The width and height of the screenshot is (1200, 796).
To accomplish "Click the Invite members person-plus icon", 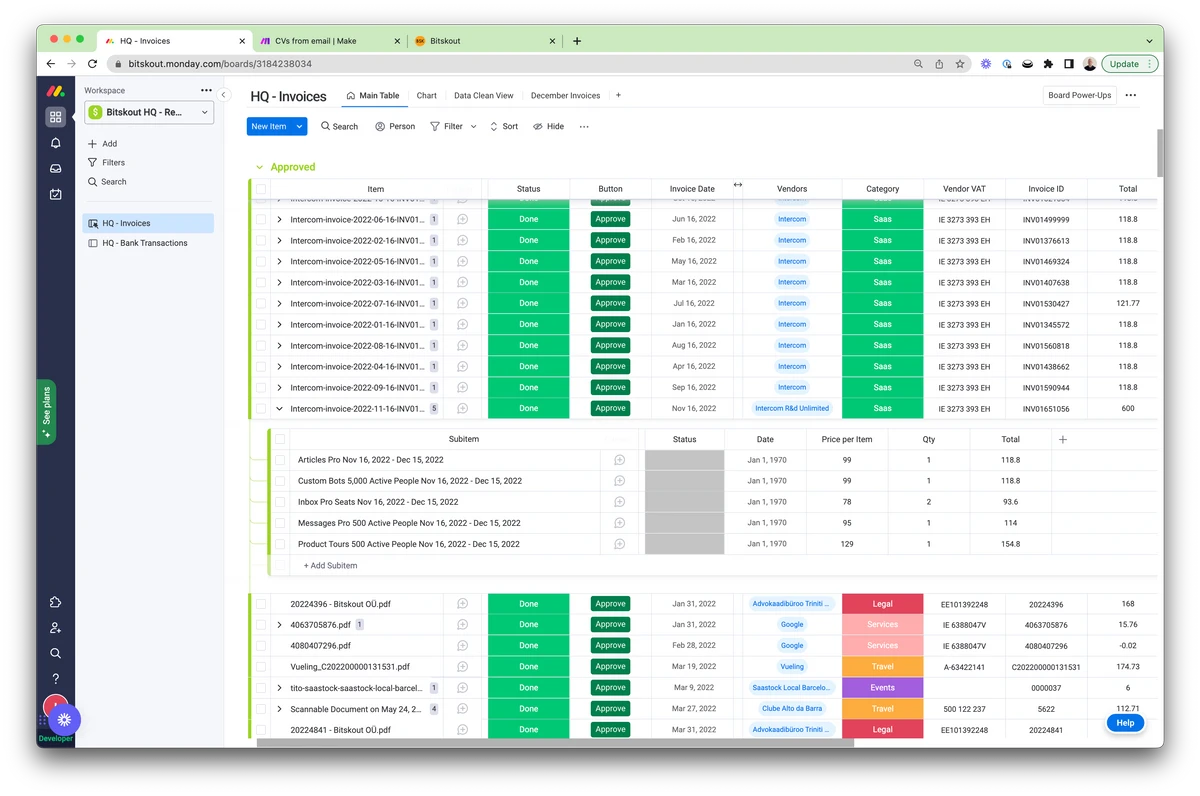I will [x=55, y=628].
